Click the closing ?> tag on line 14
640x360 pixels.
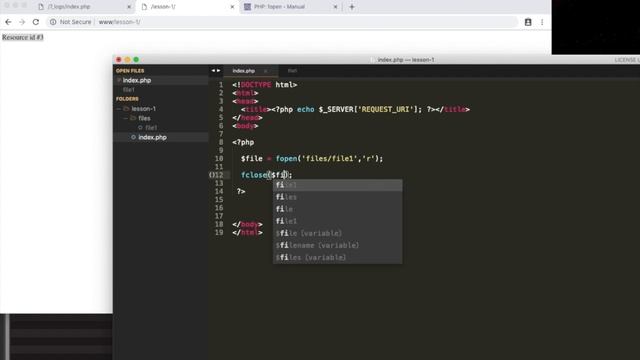pos(241,191)
